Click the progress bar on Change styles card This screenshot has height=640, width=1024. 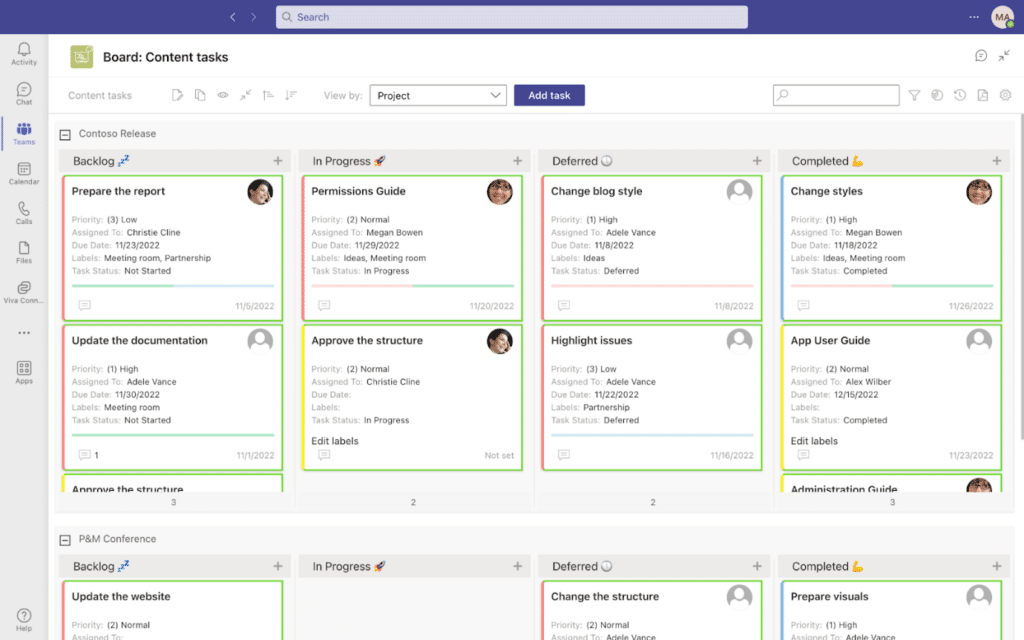coord(892,285)
